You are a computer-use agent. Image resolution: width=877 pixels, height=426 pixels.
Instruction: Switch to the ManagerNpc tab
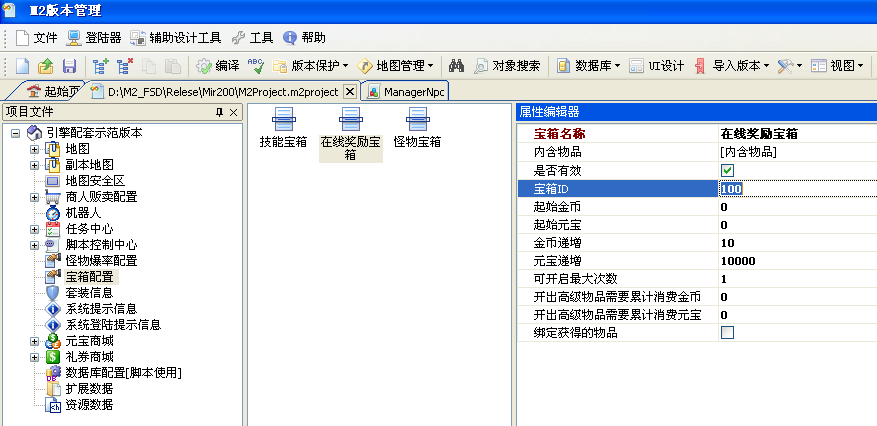click(407, 92)
